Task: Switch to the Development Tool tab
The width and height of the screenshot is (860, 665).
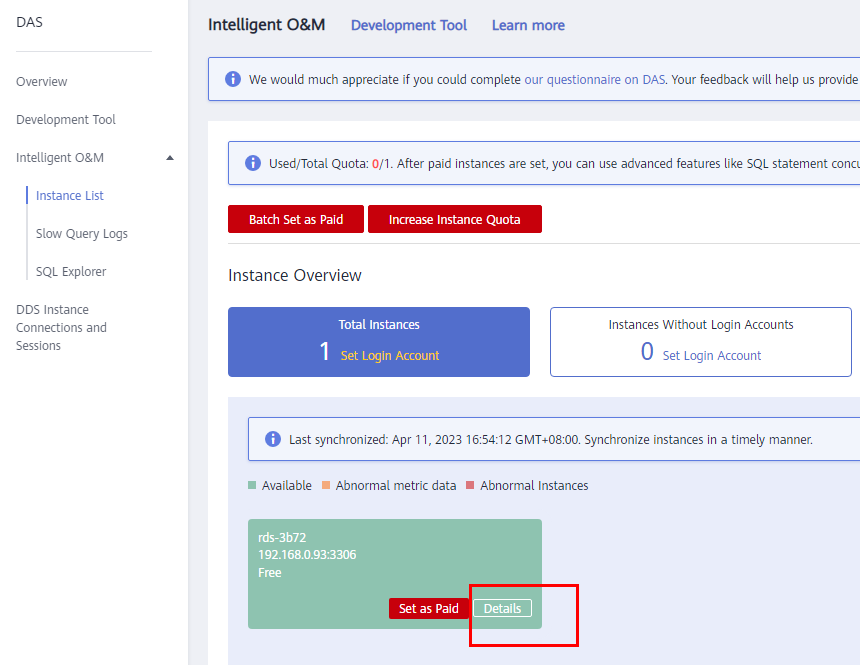Action: (409, 25)
